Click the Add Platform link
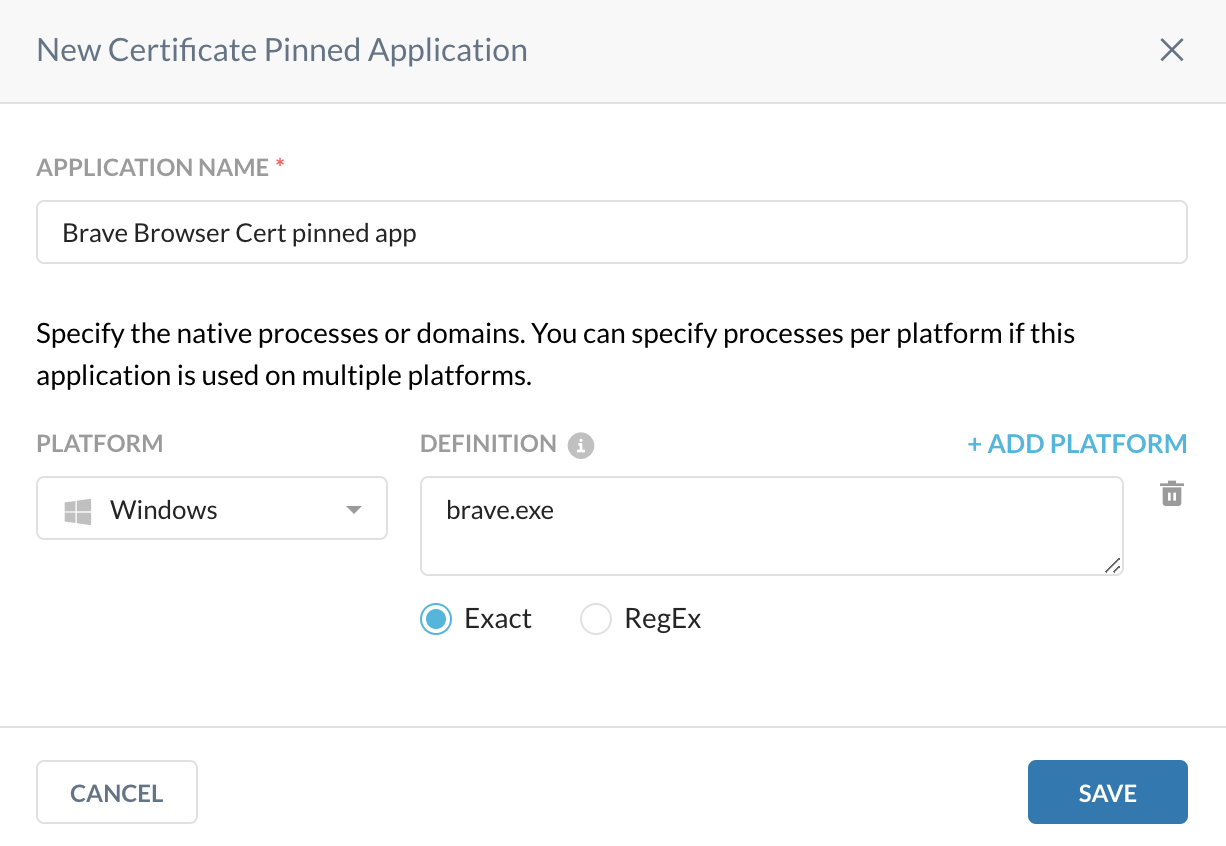 pos(1078,444)
